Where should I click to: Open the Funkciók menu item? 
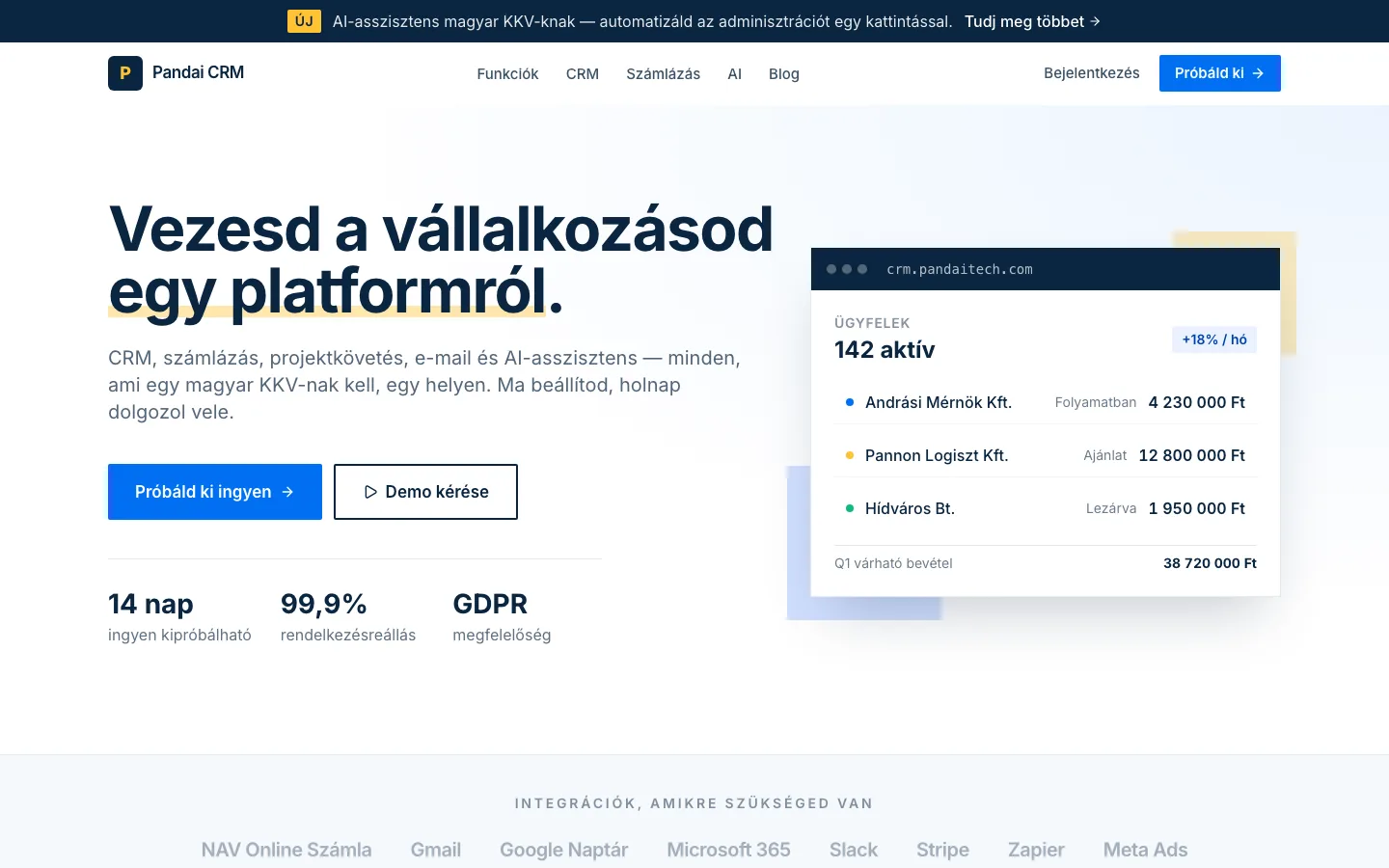coord(507,74)
